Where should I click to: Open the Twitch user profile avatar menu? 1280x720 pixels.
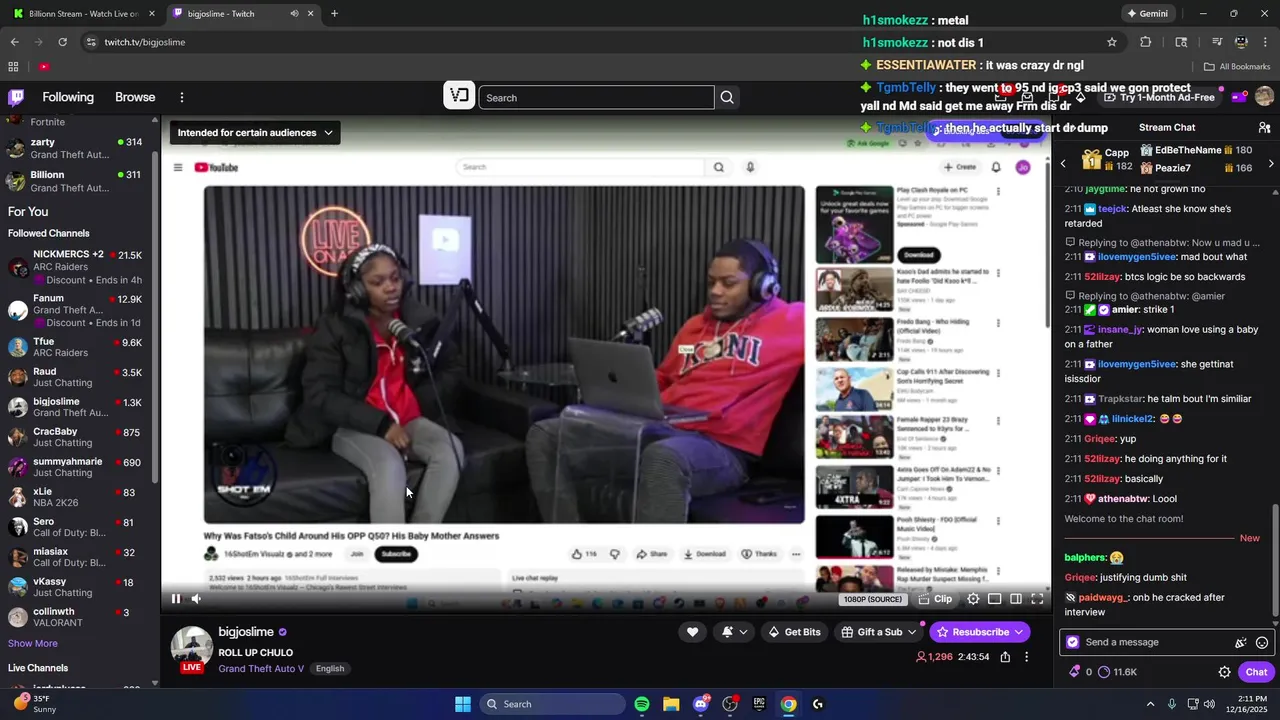point(1264,97)
